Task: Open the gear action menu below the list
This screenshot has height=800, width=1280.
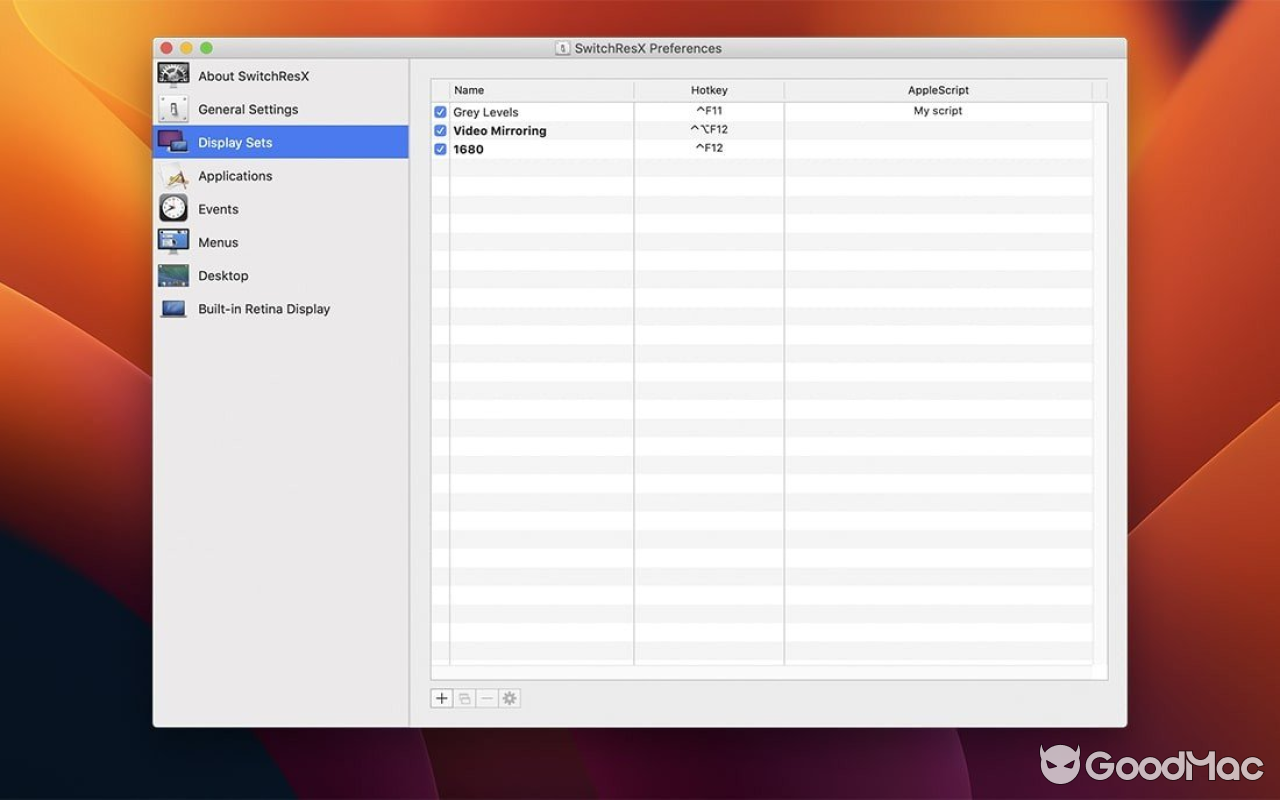Action: point(509,697)
